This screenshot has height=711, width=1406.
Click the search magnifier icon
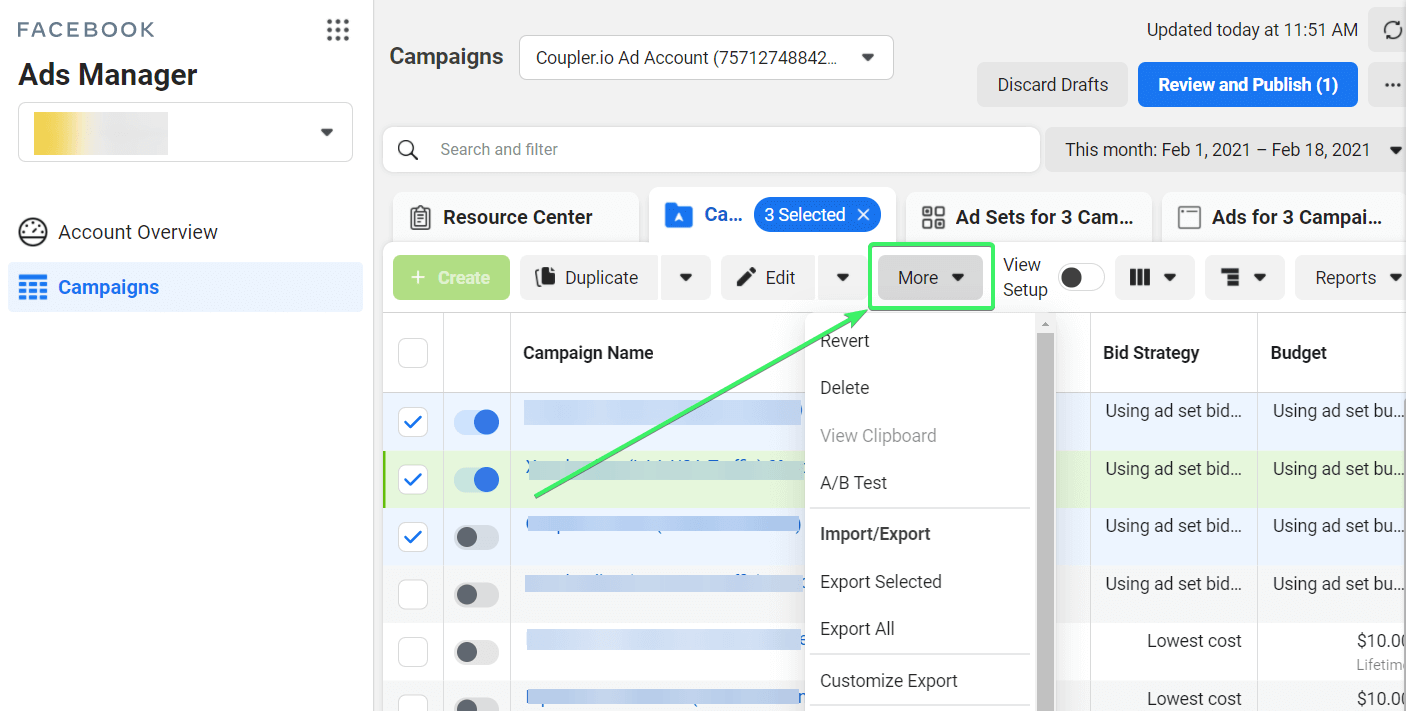point(408,149)
